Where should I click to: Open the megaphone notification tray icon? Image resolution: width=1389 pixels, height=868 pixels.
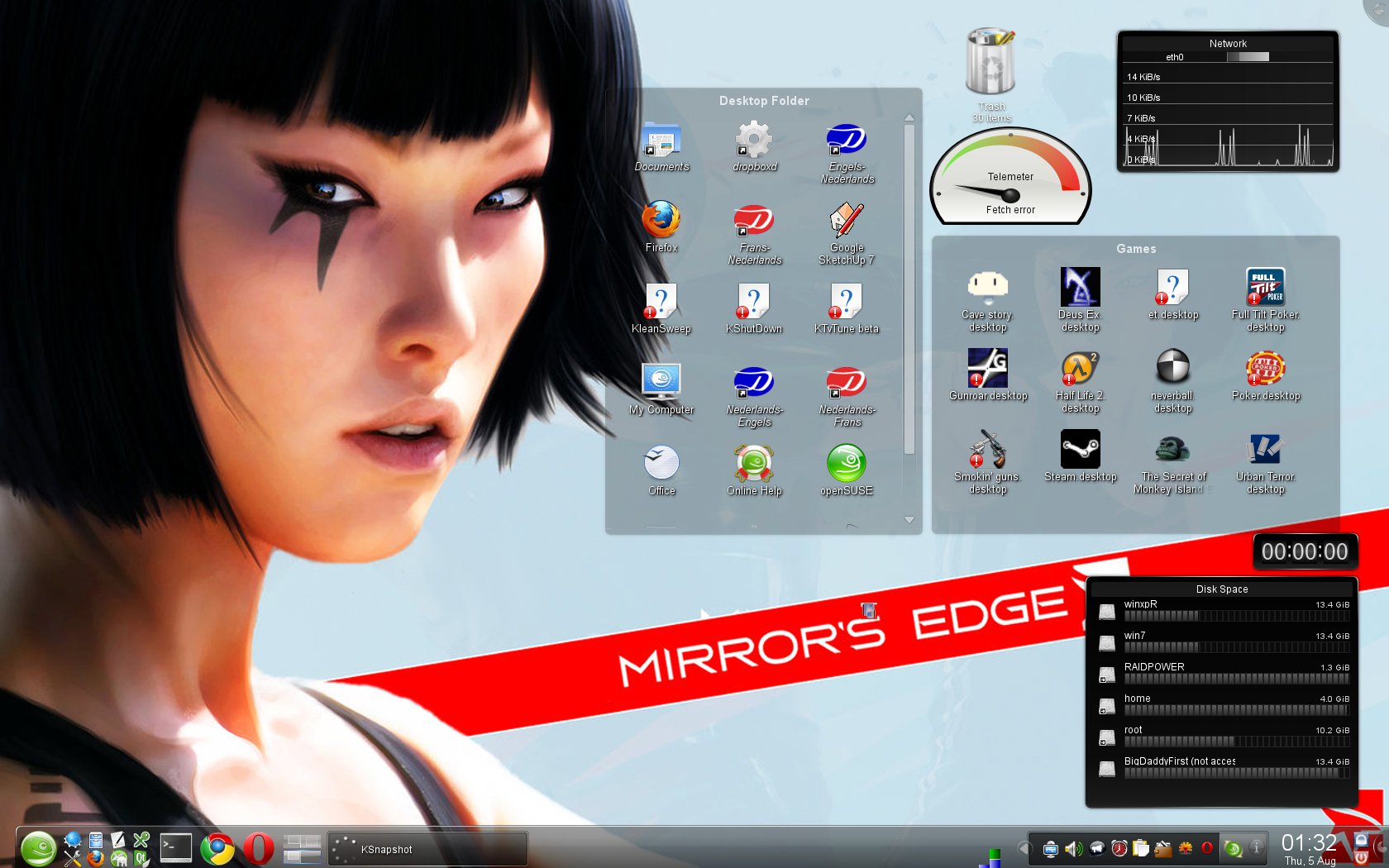coord(1096,848)
